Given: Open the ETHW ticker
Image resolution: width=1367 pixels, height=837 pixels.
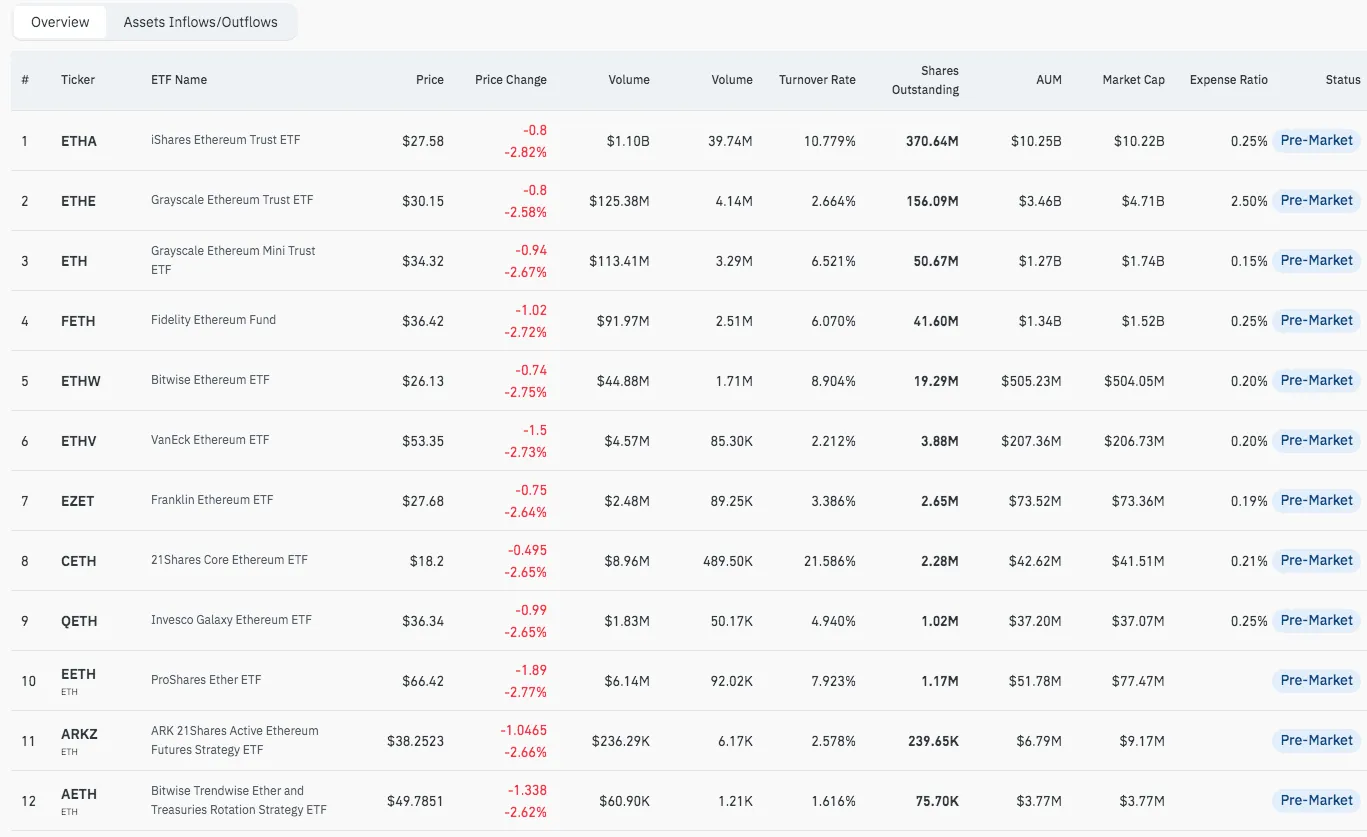Looking at the screenshot, I should (81, 381).
